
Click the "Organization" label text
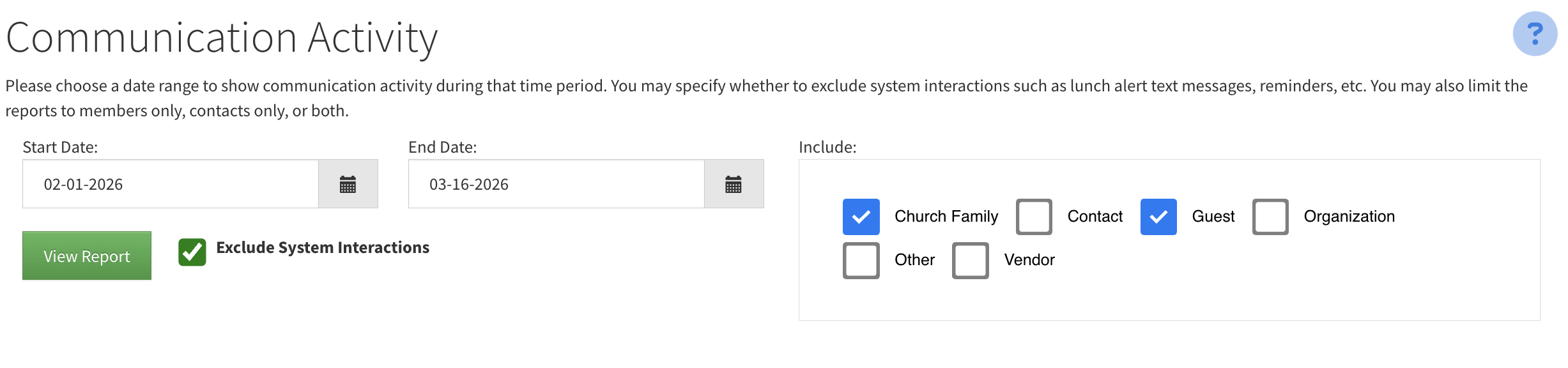pyautogui.click(x=1349, y=217)
